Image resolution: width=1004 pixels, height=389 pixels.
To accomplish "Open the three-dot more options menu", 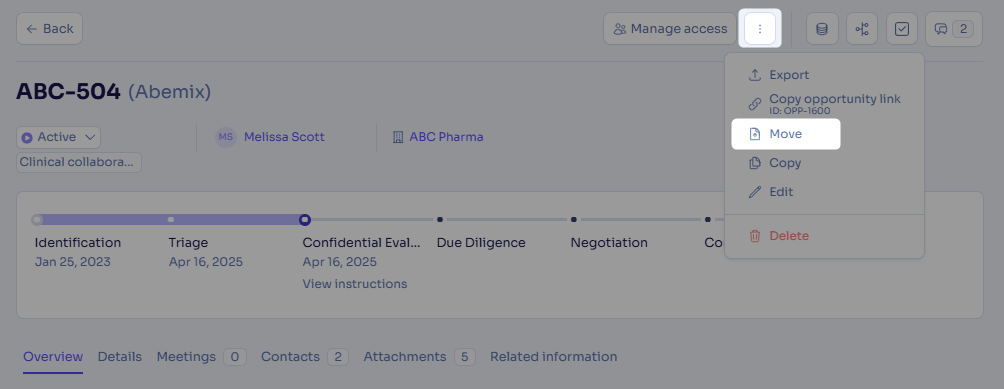I will pyautogui.click(x=759, y=29).
